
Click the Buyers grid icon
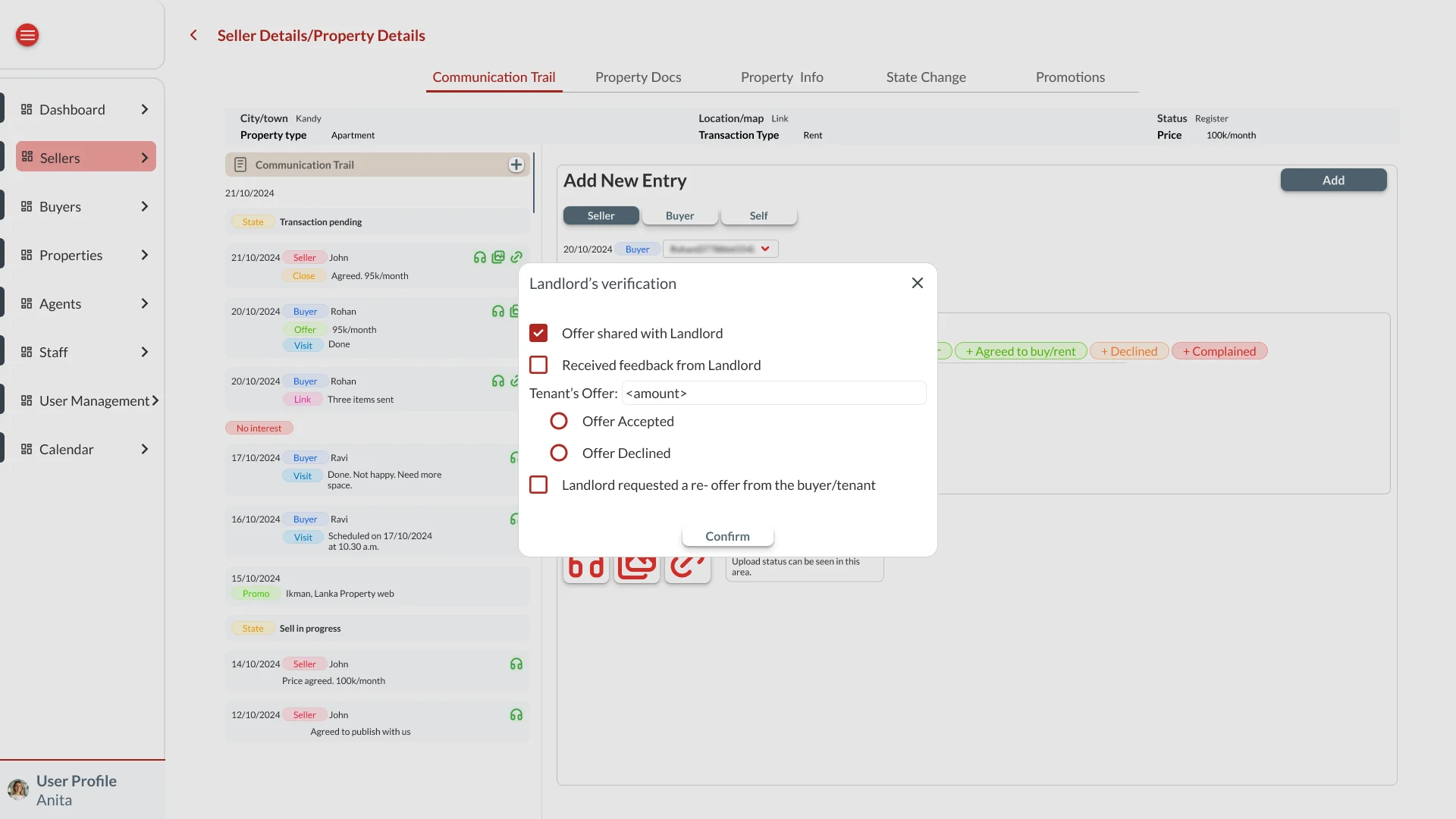tap(27, 206)
